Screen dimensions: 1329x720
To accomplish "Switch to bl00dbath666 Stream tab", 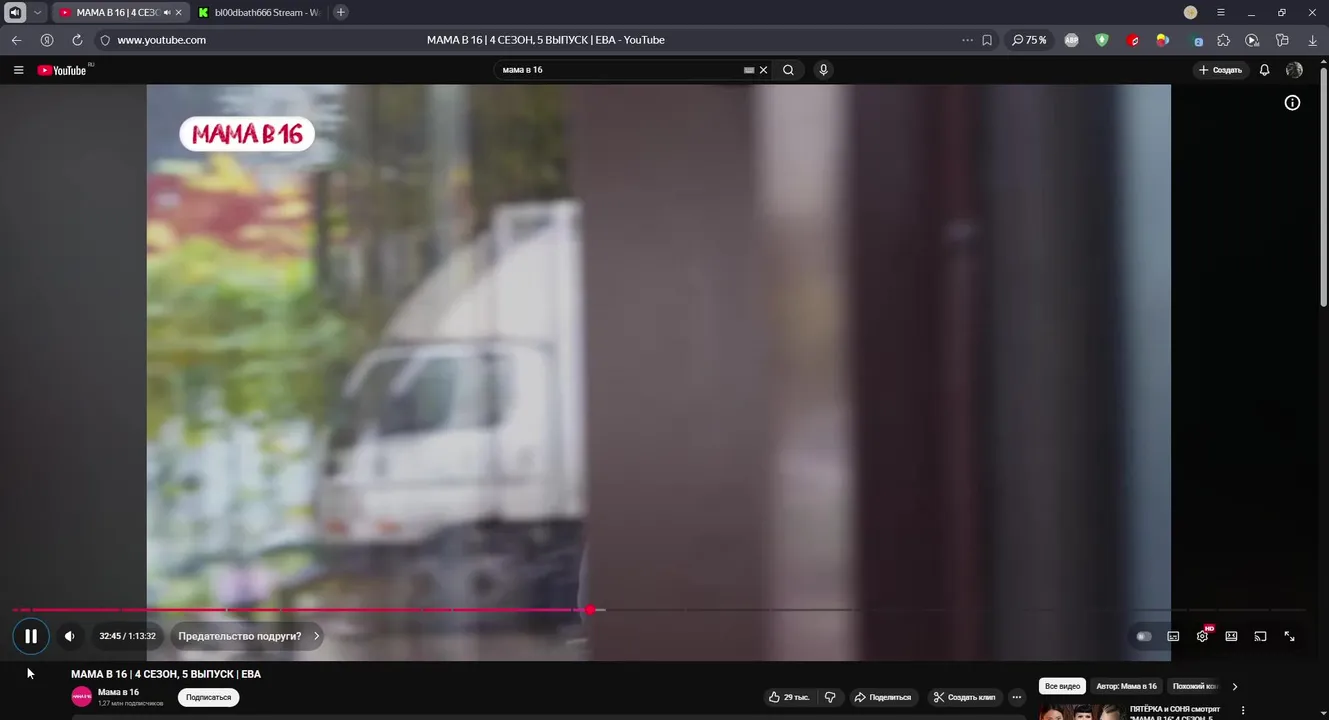I will point(259,12).
